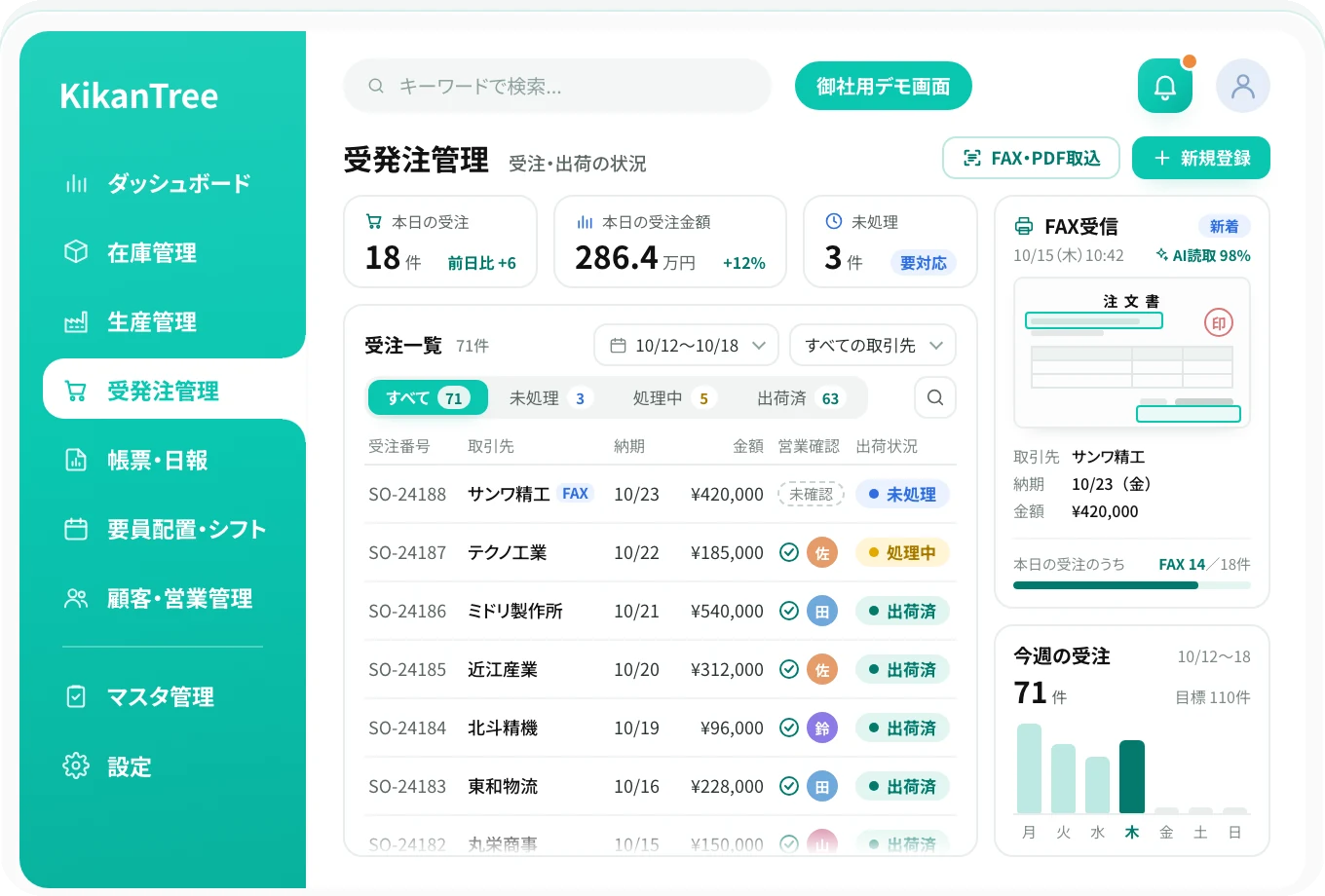Click the 鈴 avatar in row SO-24184
The height and width of the screenshot is (896, 1325).
point(822,728)
